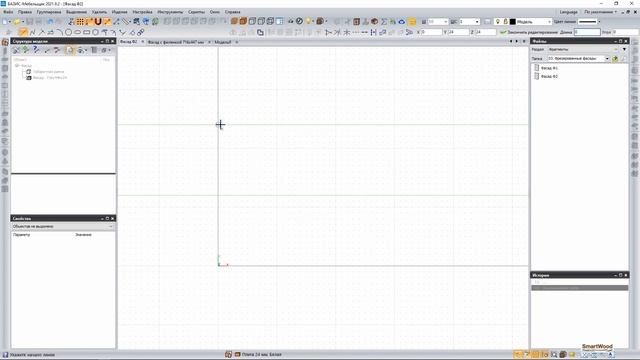Click the black layer color swatch
This screenshot has width=640, height=360.
[513, 21]
